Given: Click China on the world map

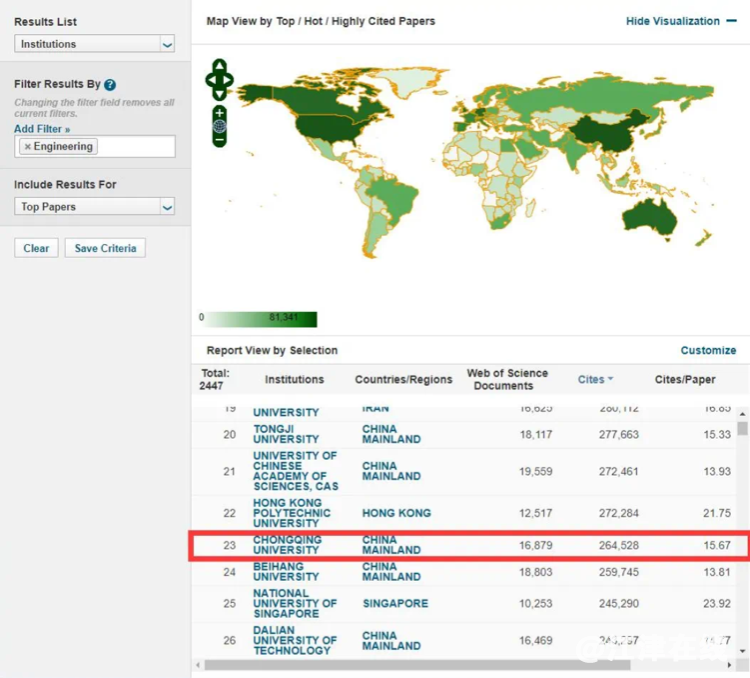Looking at the screenshot, I should click(603, 134).
